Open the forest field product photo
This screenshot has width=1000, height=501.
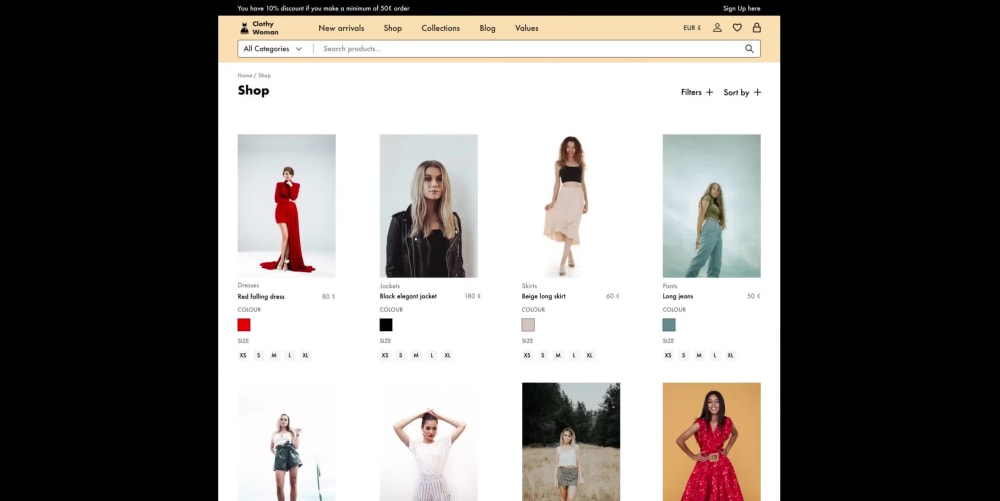[571, 442]
